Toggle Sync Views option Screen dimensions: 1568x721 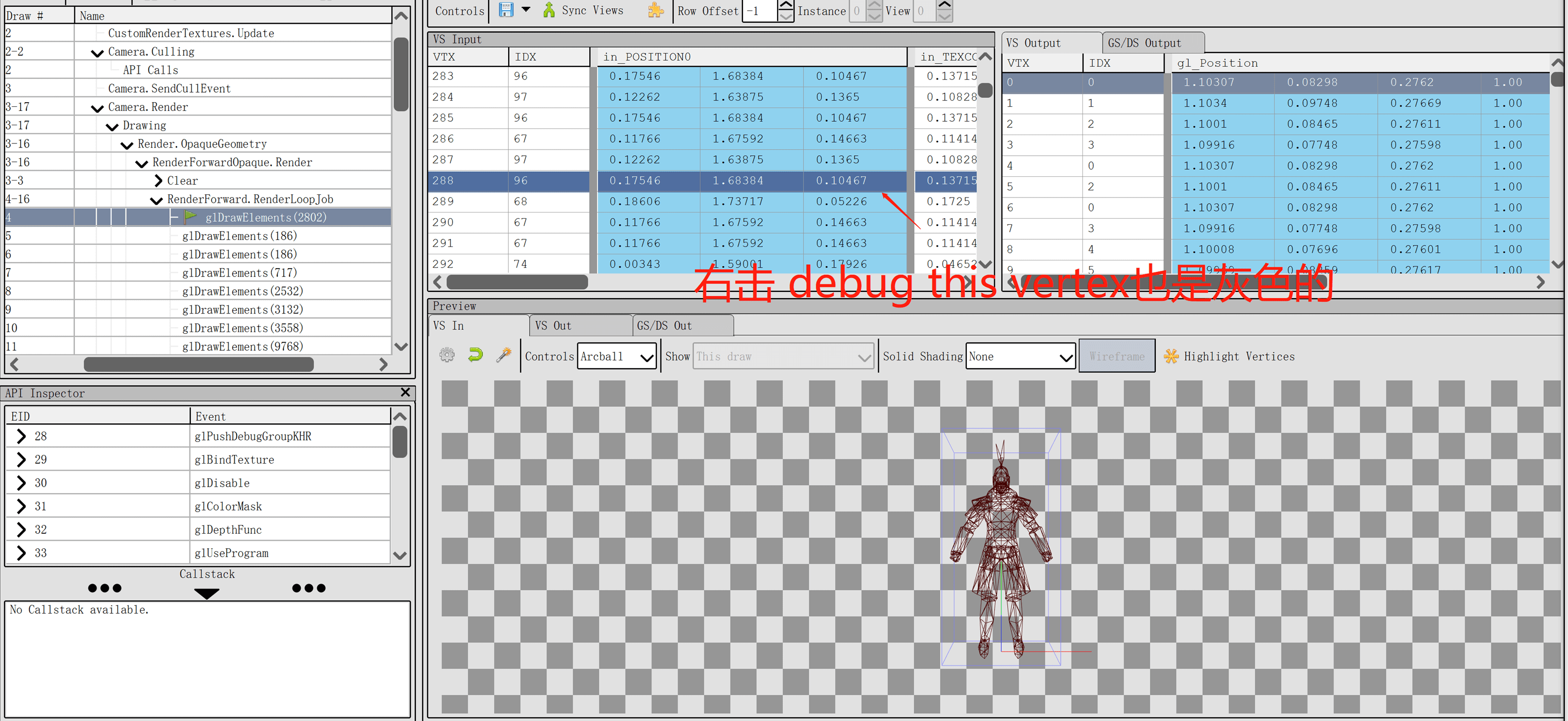click(x=592, y=10)
